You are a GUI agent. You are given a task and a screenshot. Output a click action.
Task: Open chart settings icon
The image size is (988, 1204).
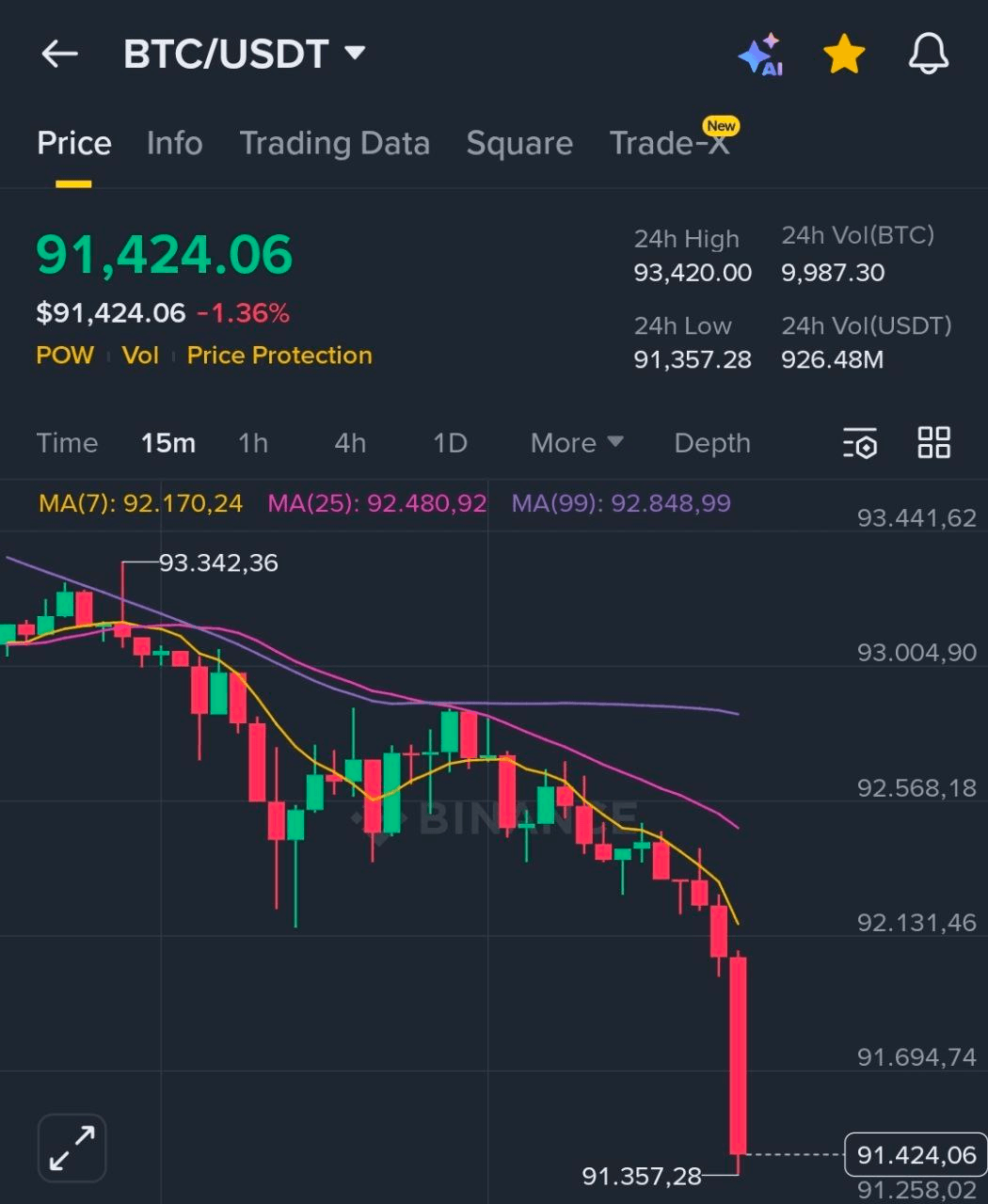click(x=860, y=442)
